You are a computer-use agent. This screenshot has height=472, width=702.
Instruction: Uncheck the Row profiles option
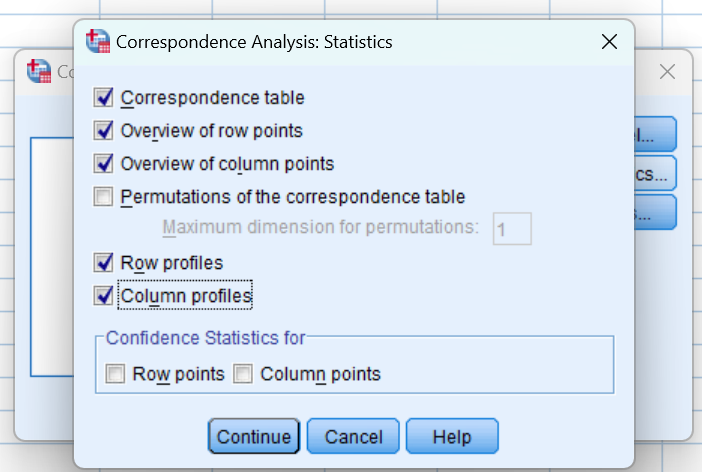point(103,263)
